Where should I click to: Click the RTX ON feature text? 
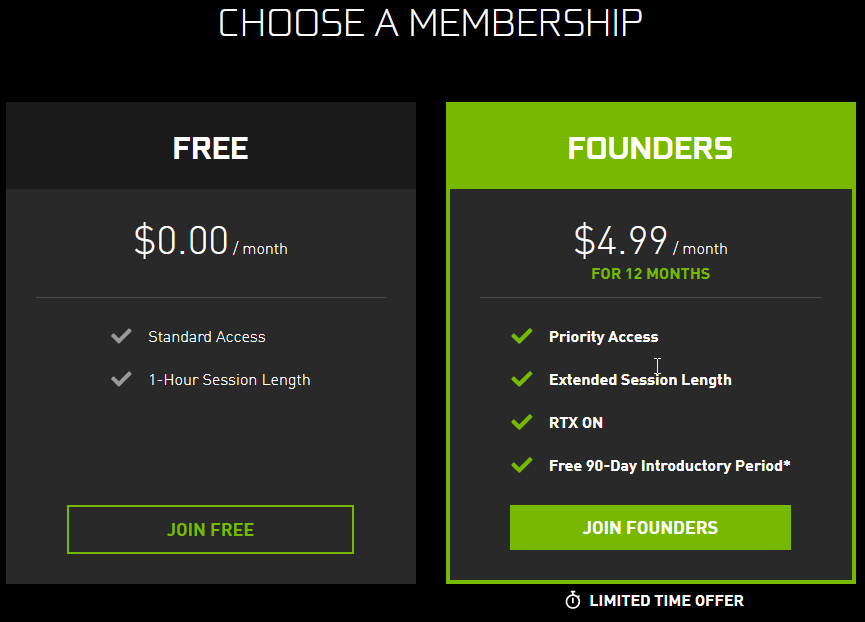[x=575, y=423]
